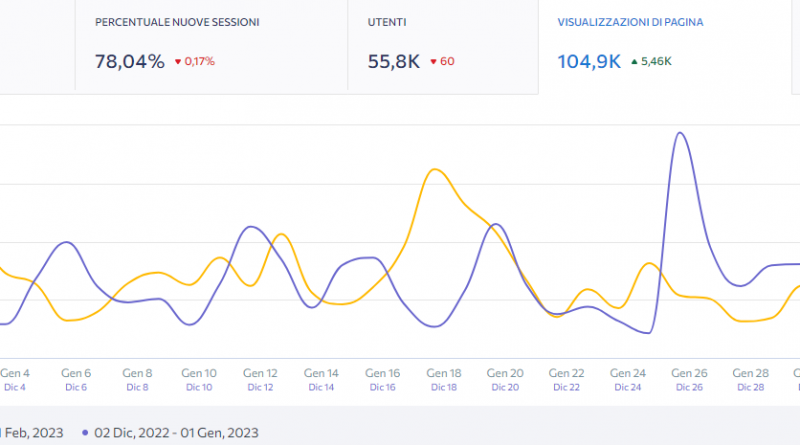Click the green up arrow beside 5,46K

click(x=634, y=62)
